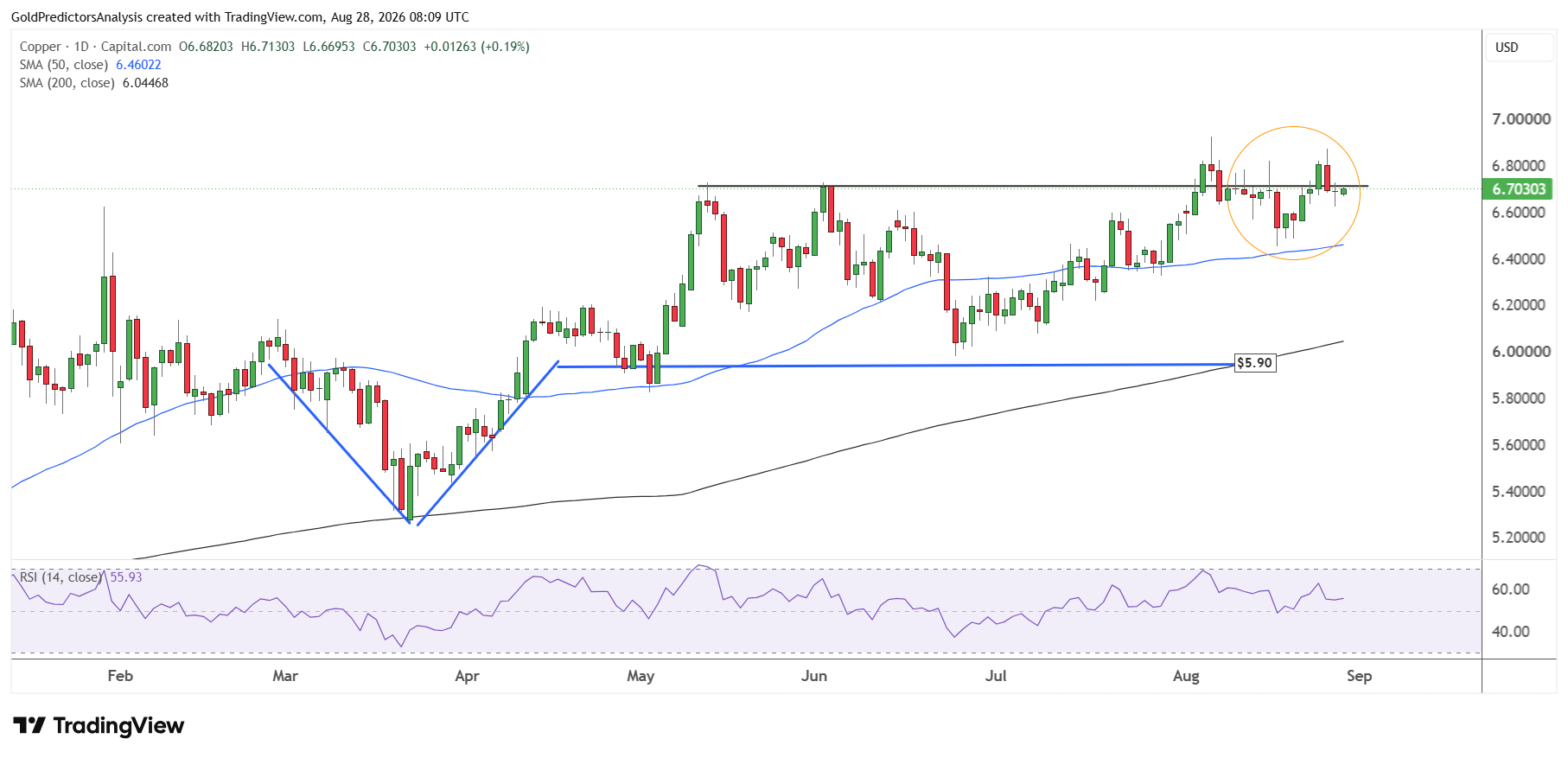1568x758 pixels.
Task: Click the RSI (14, close) indicator label
Action: [61, 577]
